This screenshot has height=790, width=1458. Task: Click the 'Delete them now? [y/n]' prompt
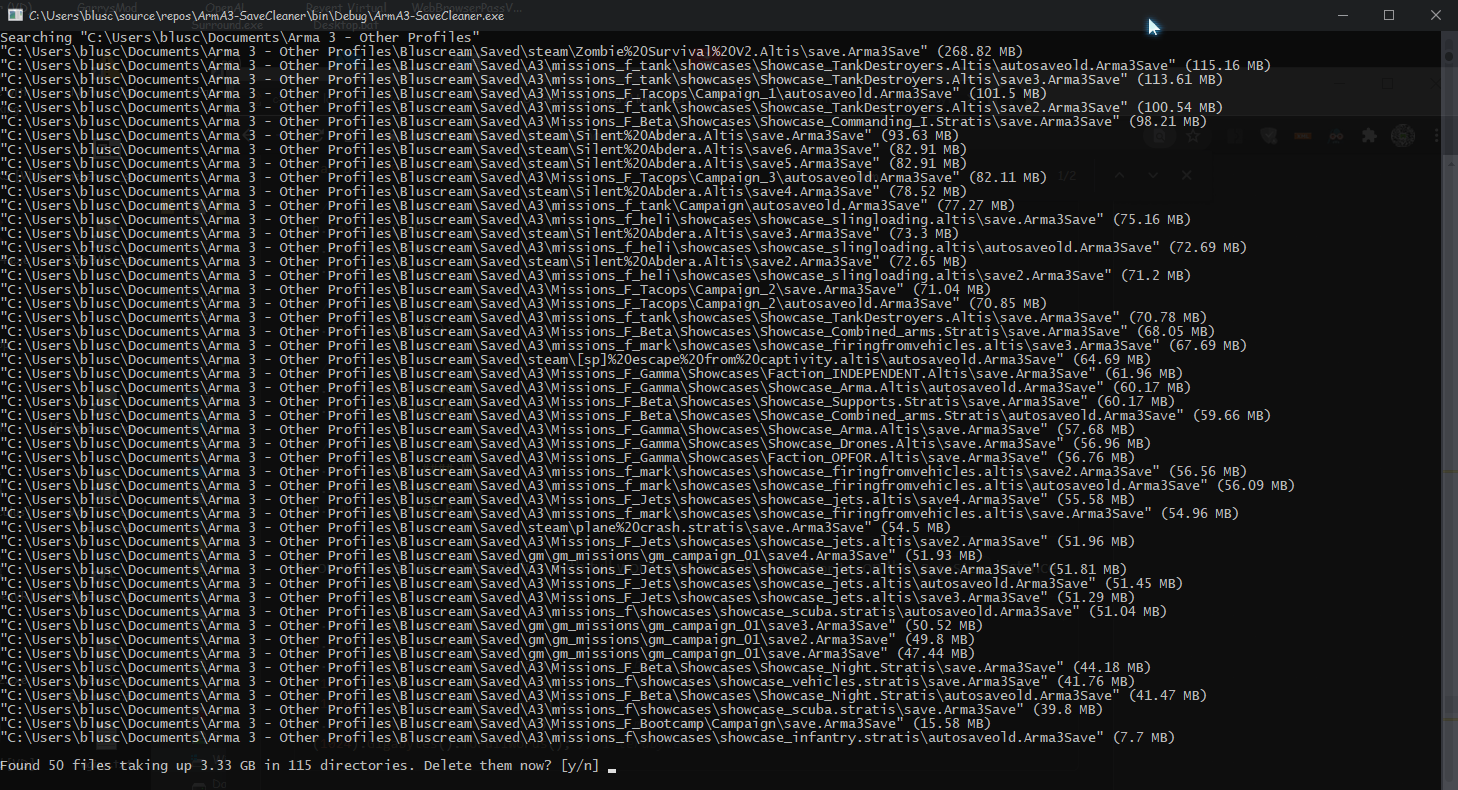511,766
